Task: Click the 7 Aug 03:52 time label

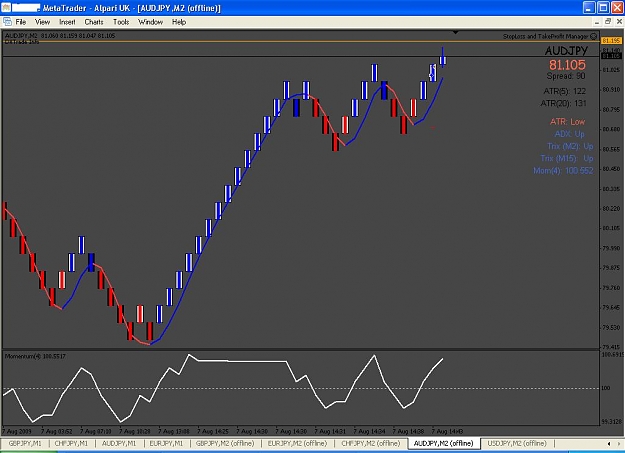Action: coord(57,431)
